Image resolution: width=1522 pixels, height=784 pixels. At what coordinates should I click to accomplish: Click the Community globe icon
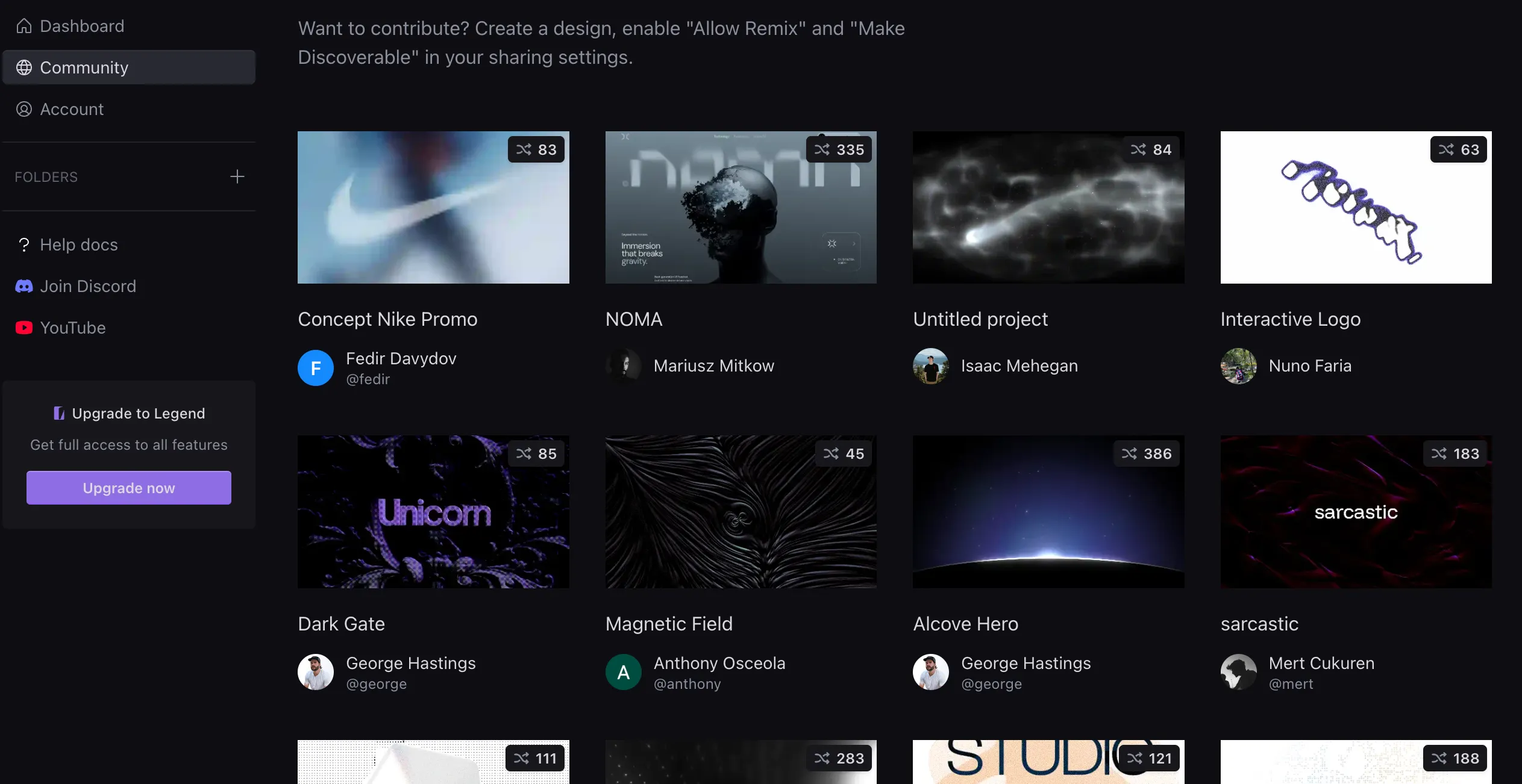(x=24, y=67)
